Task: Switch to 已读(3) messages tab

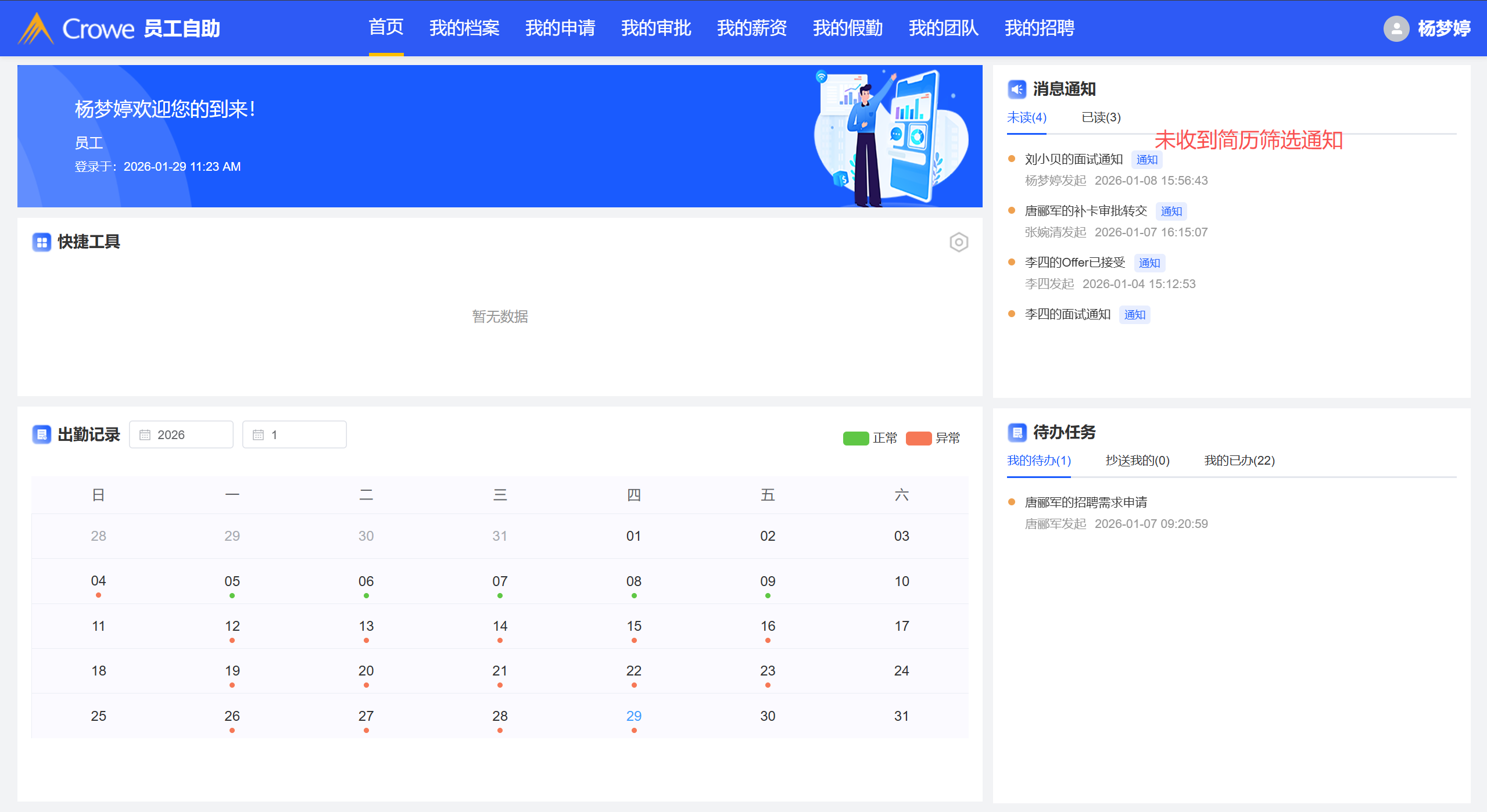Action: tap(1101, 118)
